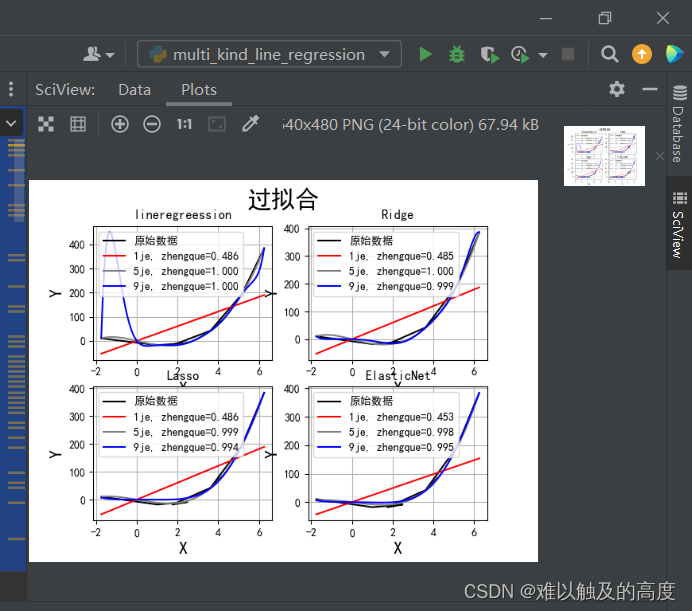Image resolution: width=692 pixels, height=611 pixels.
Task: Open the Database side panel tab
Action: coord(679,124)
